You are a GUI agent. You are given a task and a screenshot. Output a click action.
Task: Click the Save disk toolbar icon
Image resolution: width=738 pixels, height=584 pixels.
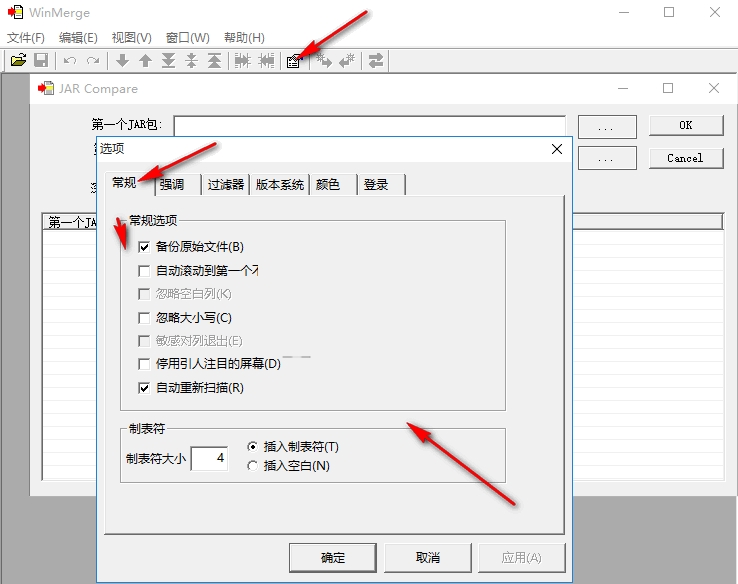(41, 61)
